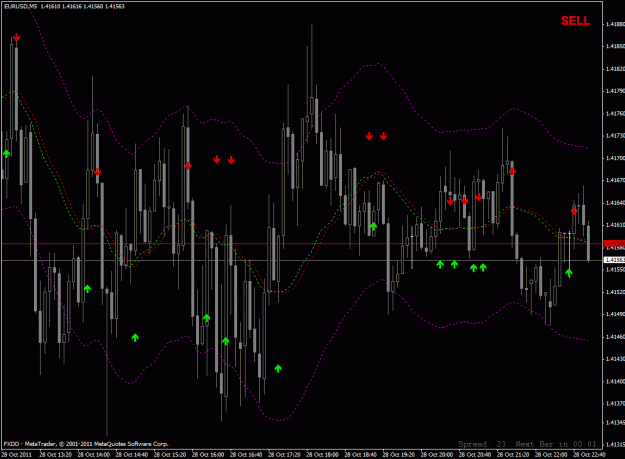Click the red price tag on the price axis
Image resolution: width=625 pixels, height=459 pixels.
pyautogui.click(x=615, y=243)
